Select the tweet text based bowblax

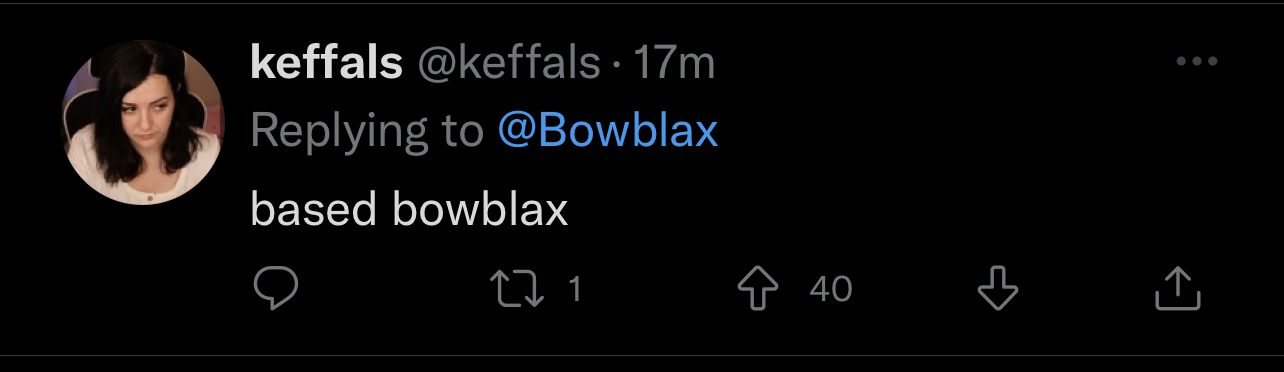[409, 209]
